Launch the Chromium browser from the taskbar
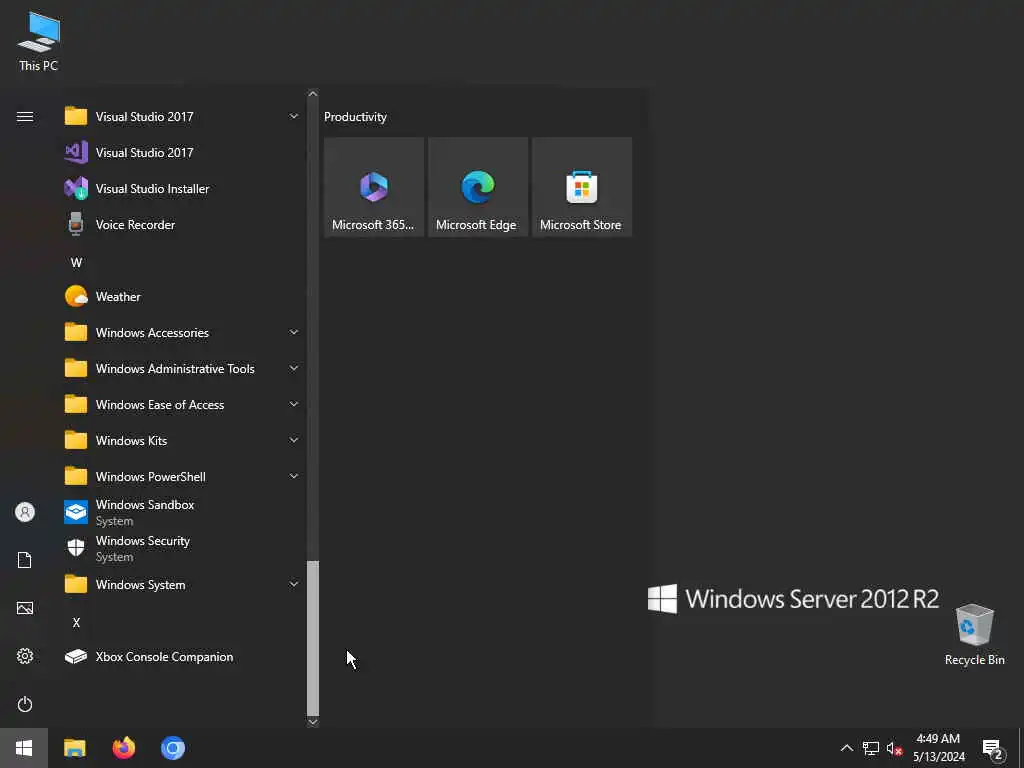 coord(173,748)
